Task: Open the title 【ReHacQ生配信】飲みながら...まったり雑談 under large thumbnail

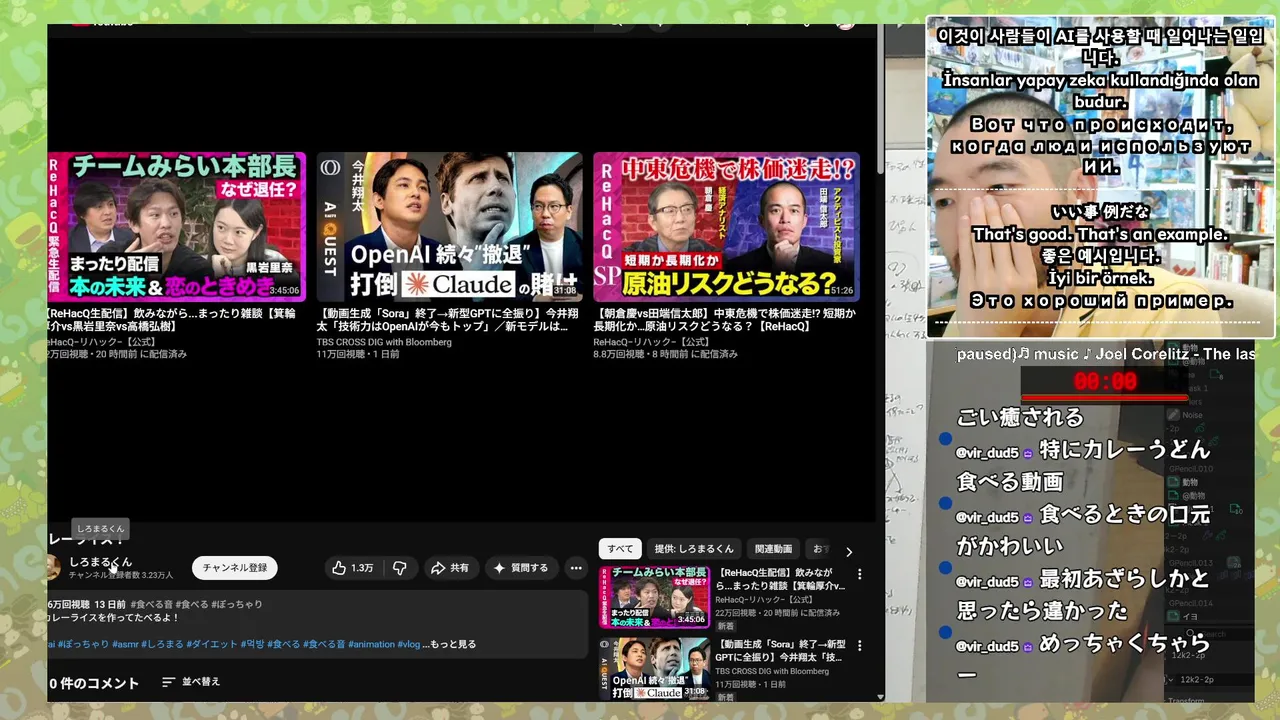Action: [171, 320]
